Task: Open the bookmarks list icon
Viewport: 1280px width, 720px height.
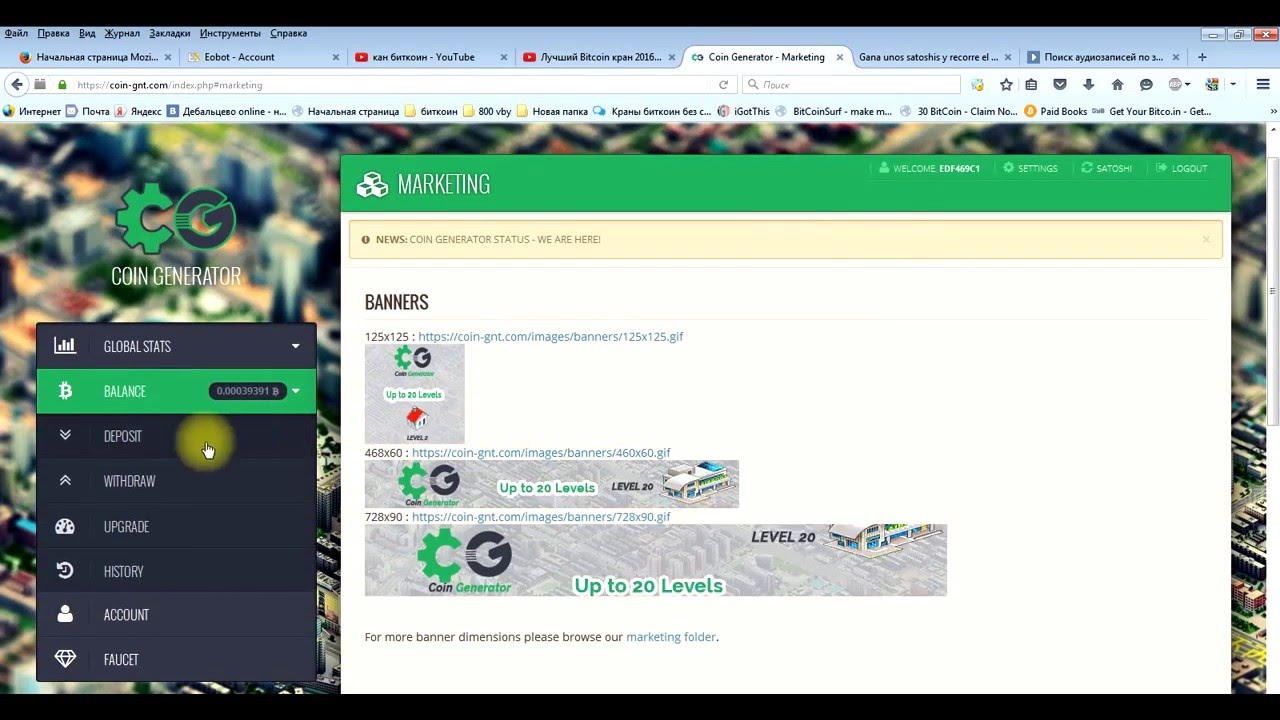Action: click(1031, 85)
